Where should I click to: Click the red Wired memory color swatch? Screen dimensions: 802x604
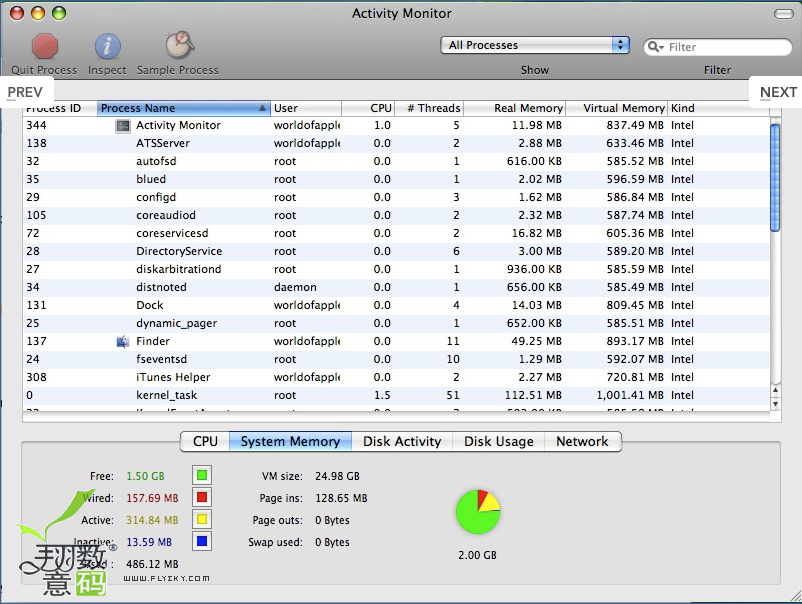coord(202,497)
